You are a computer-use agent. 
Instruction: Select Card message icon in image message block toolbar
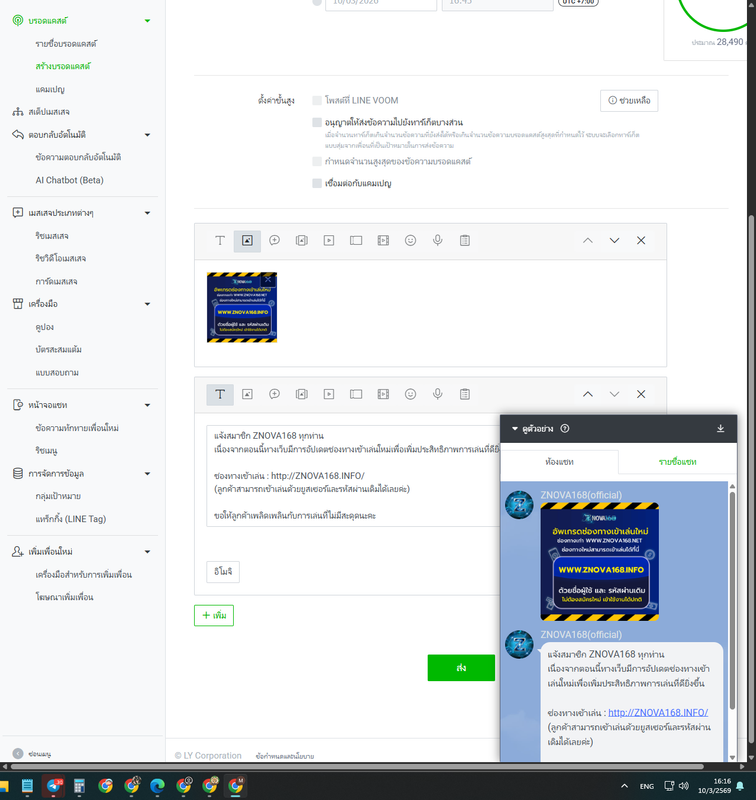[356, 240]
